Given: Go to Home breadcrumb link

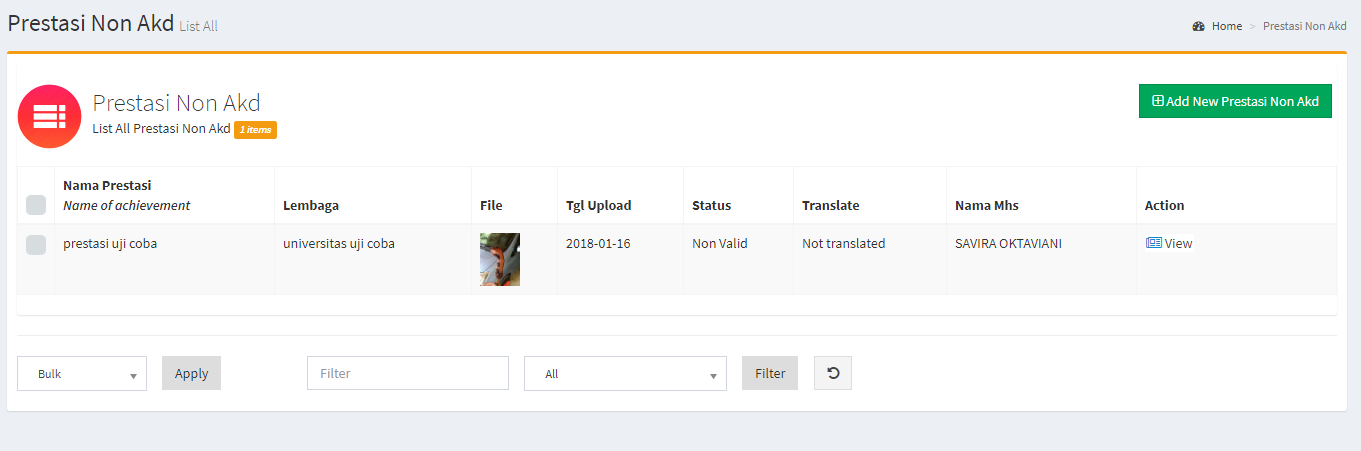Looking at the screenshot, I should pos(1226,26).
